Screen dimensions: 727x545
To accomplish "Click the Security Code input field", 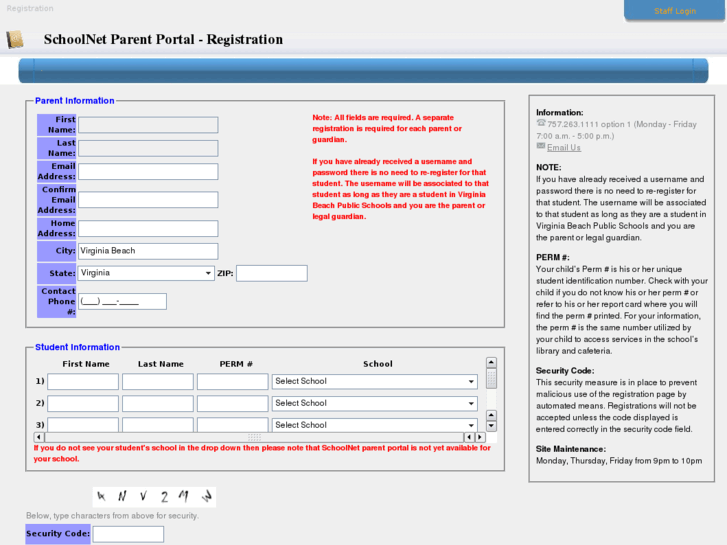I will click(x=128, y=534).
